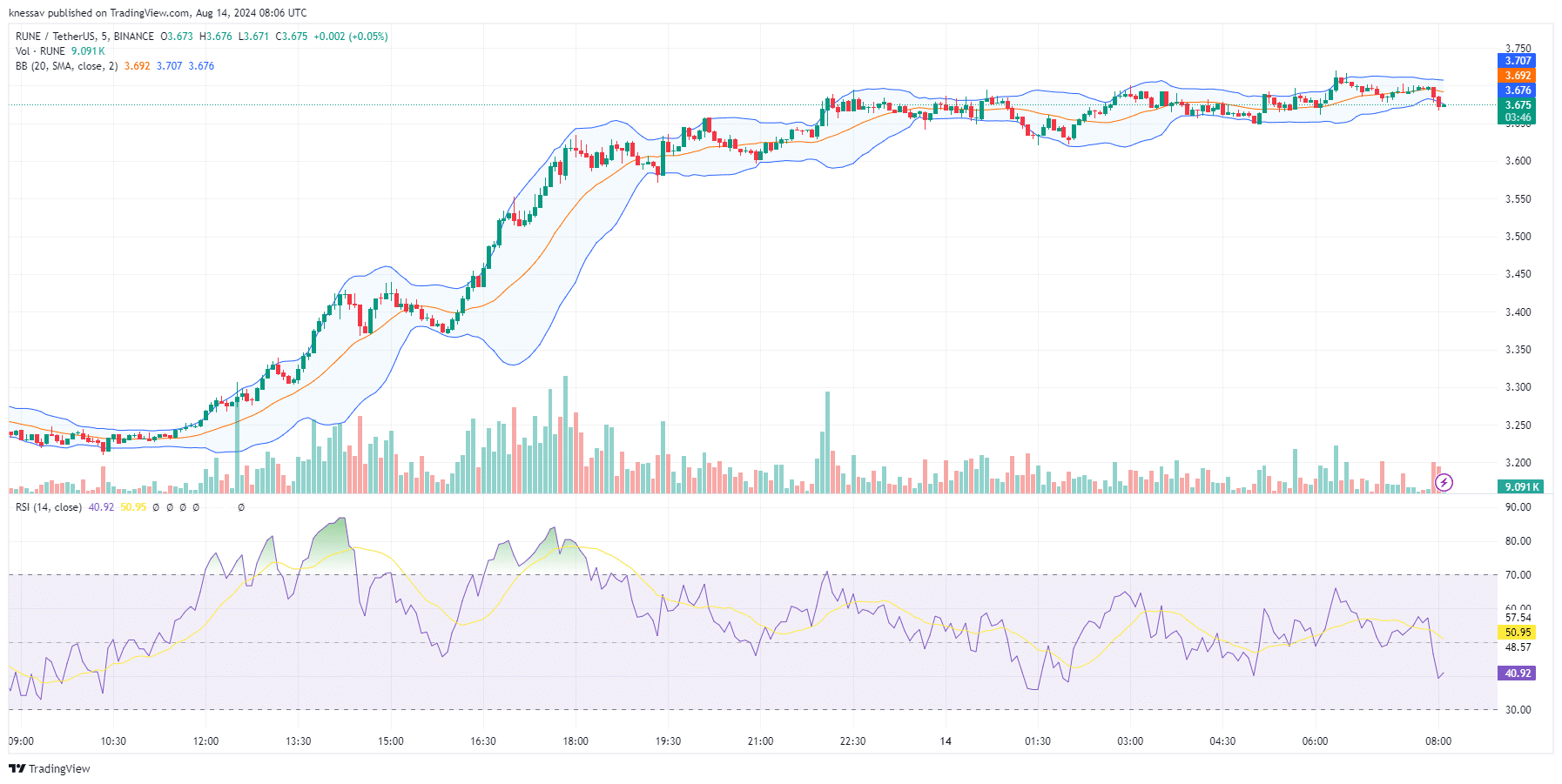The width and height of the screenshot is (1562, 784).
Task: Click the 90.00 RSI axis tick
Action: (1518, 507)
